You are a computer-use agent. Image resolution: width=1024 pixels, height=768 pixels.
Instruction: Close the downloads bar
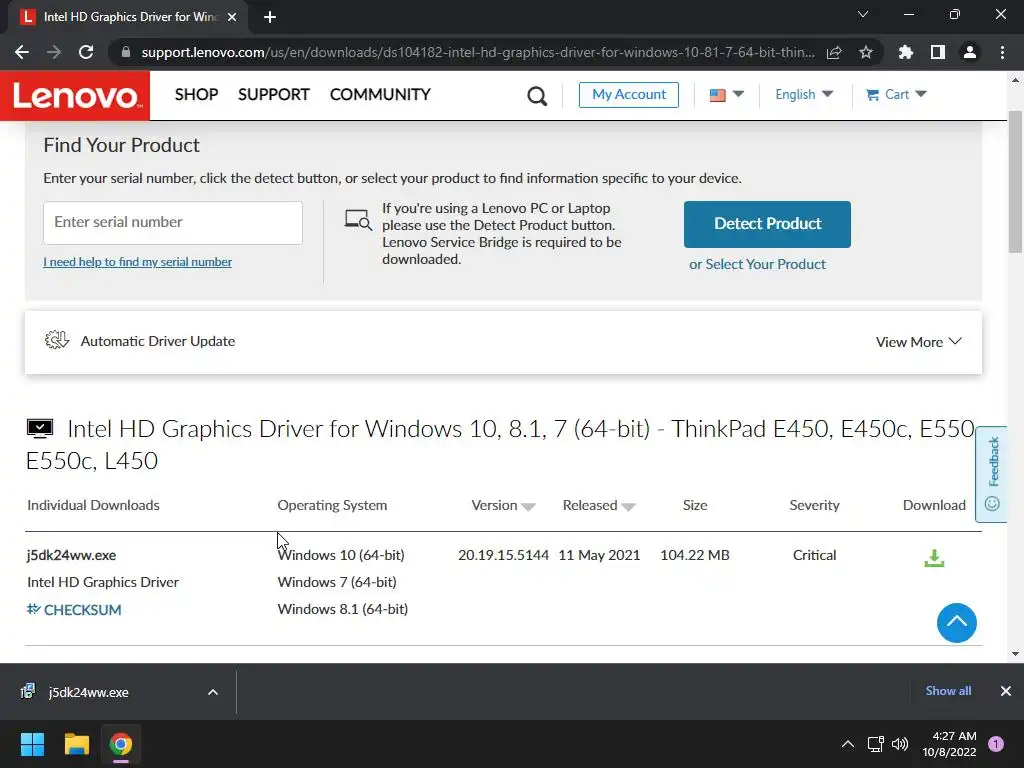(1006, 691)
